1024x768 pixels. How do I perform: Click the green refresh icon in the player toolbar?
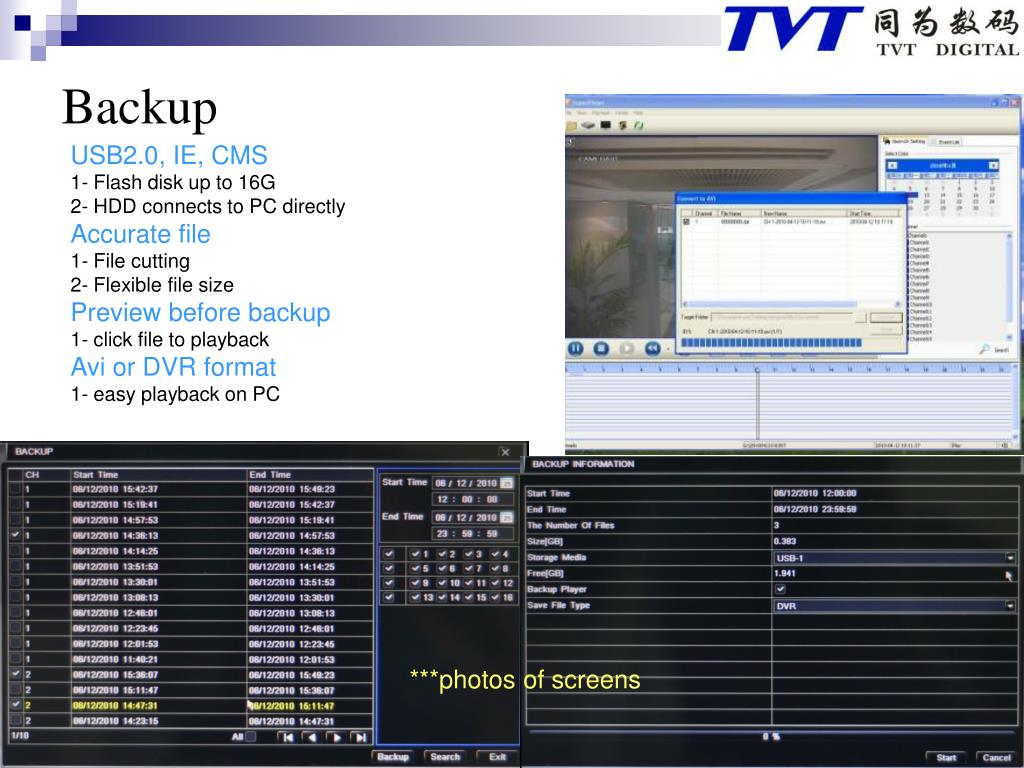click(639, 125)
